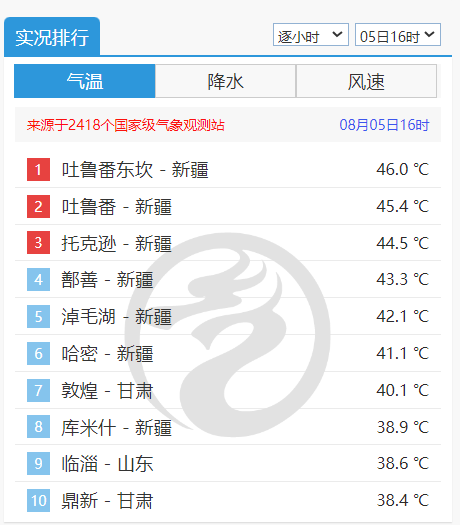Select station 库米什 - 新疆

117,428
